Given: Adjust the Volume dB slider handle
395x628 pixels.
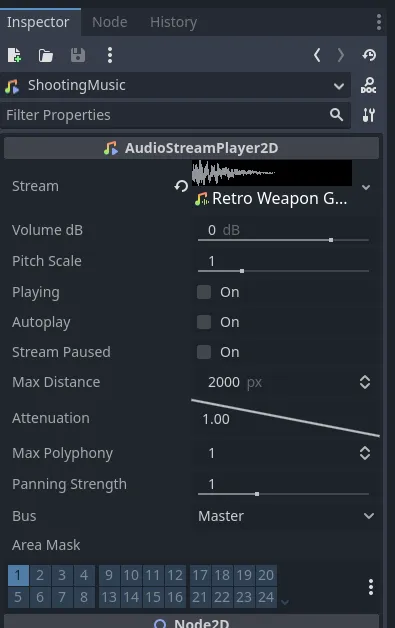Looking at the screenshot, I should coord(331,240).
